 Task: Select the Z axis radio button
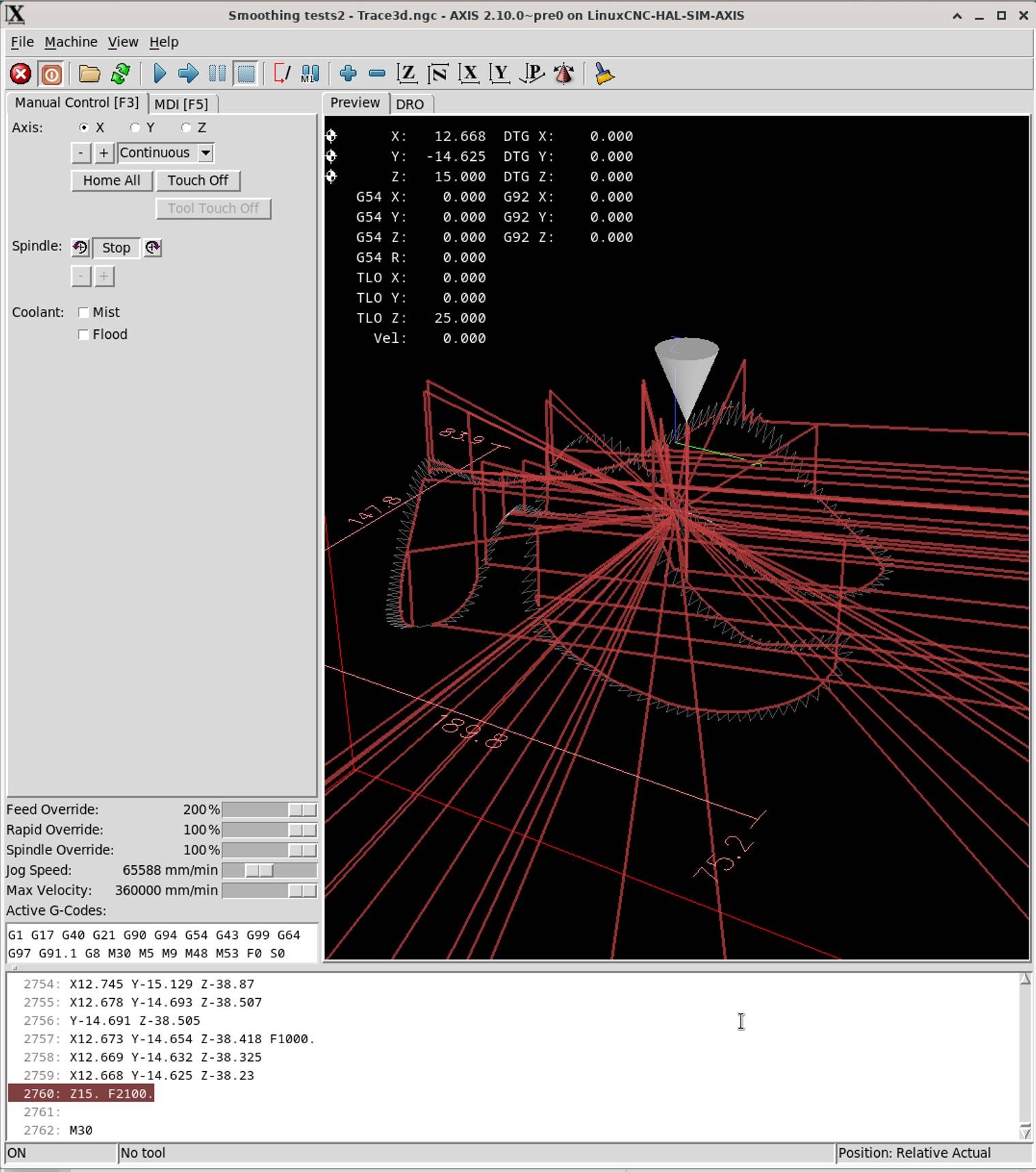tap(186, 127)
